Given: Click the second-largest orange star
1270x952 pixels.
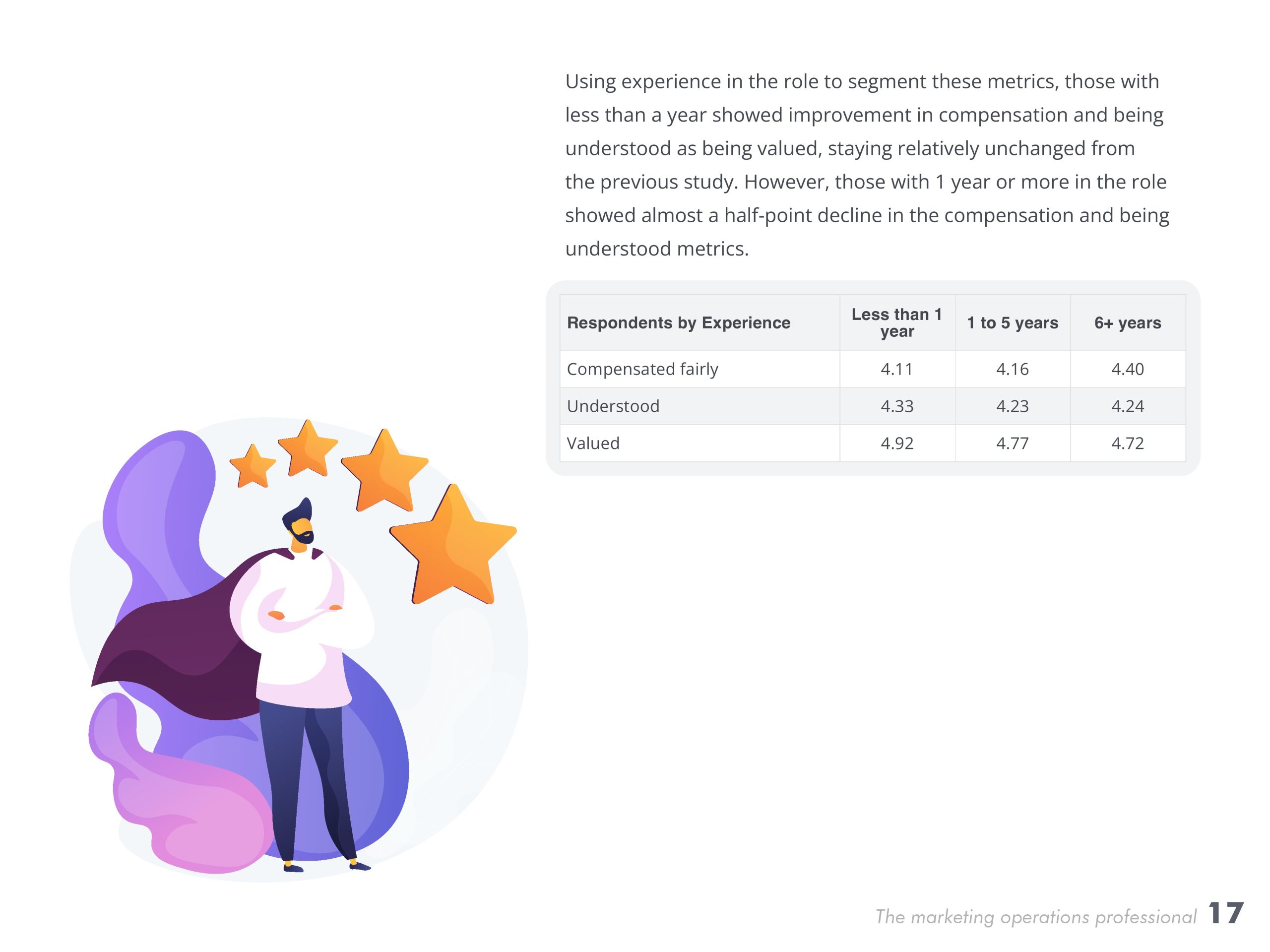Looking at the screenshot, I should pyautogui.click(x=384, y=472).
